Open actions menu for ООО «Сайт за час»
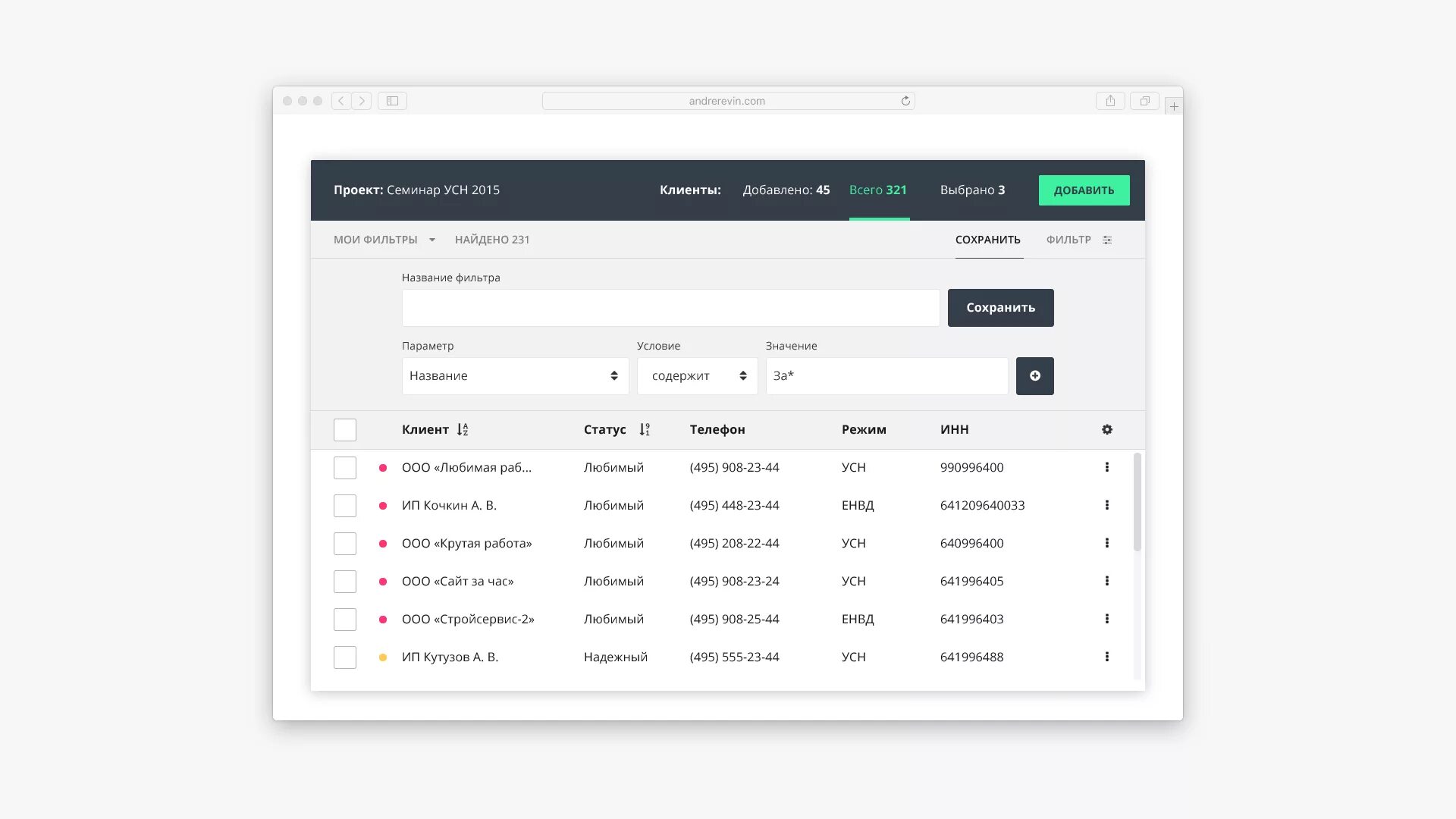Image resolution: width=1456 pixels, height=819 pixels. (x=1107, y=582)
